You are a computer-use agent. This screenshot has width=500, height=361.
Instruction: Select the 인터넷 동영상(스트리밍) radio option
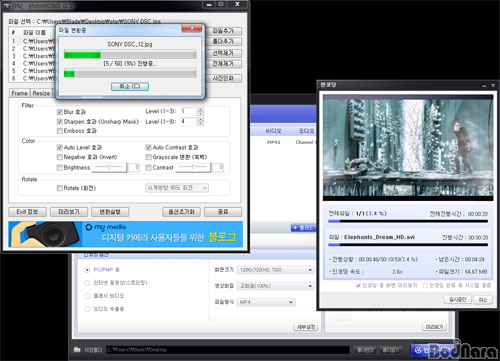point(87,283)
